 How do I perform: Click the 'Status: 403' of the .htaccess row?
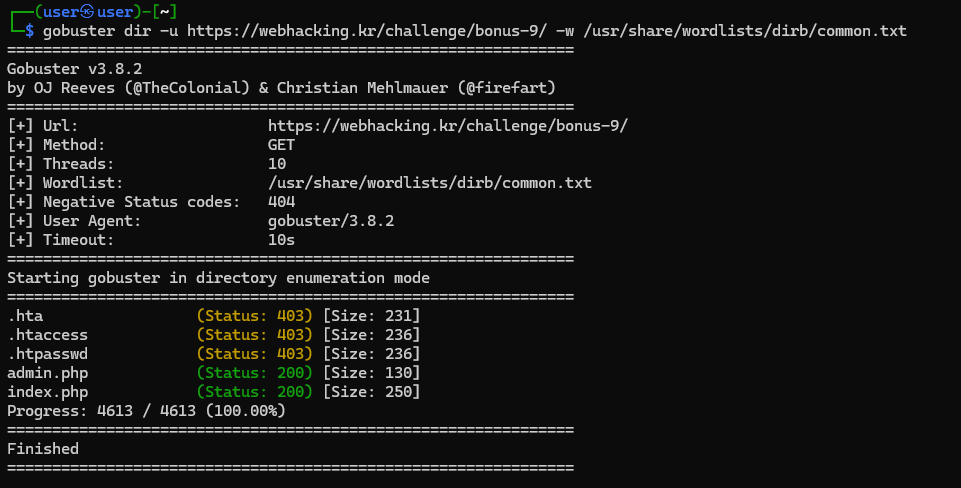(x=254, y=335)
